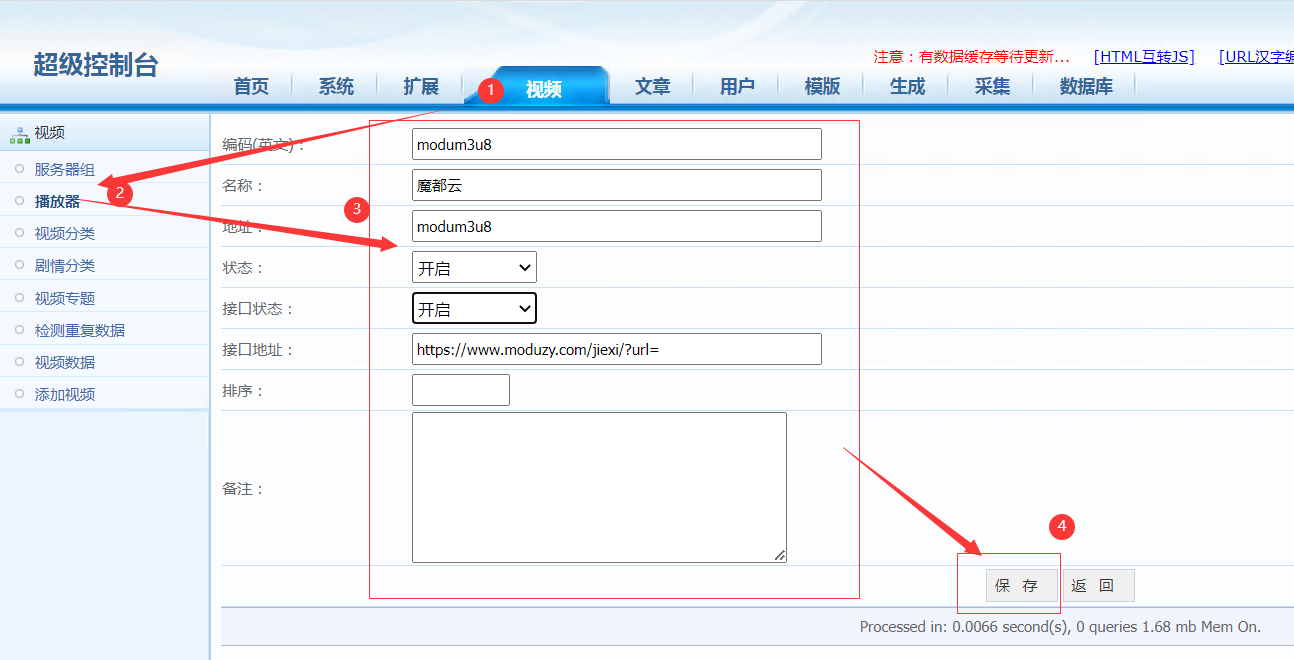Screen dimensions: 1294x660
Task: Expand the 接口状态 dropdown
Action: pyautogui.click(x=474, y=309)
